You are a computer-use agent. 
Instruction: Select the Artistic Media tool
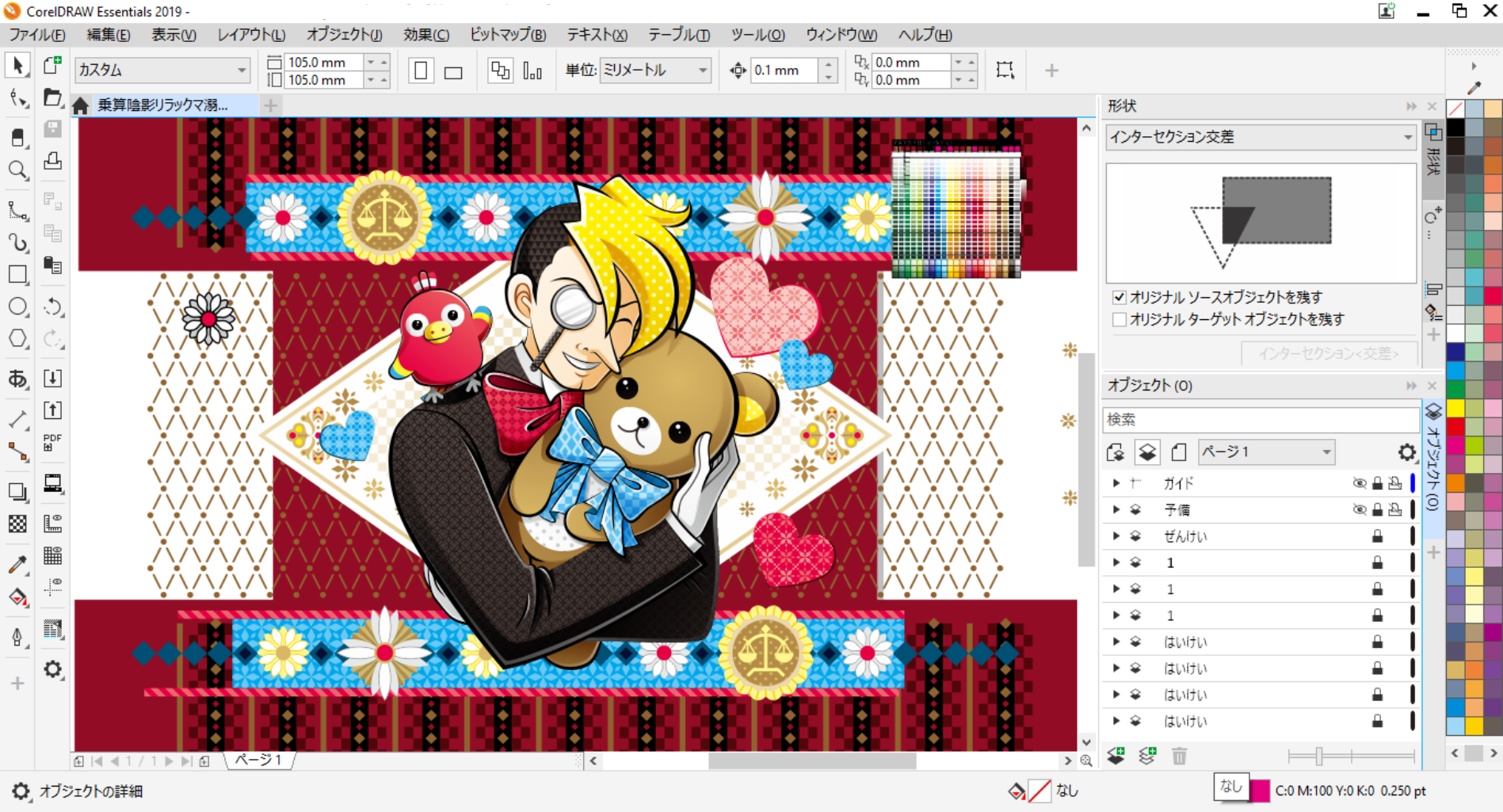click(x=17, y=242)
